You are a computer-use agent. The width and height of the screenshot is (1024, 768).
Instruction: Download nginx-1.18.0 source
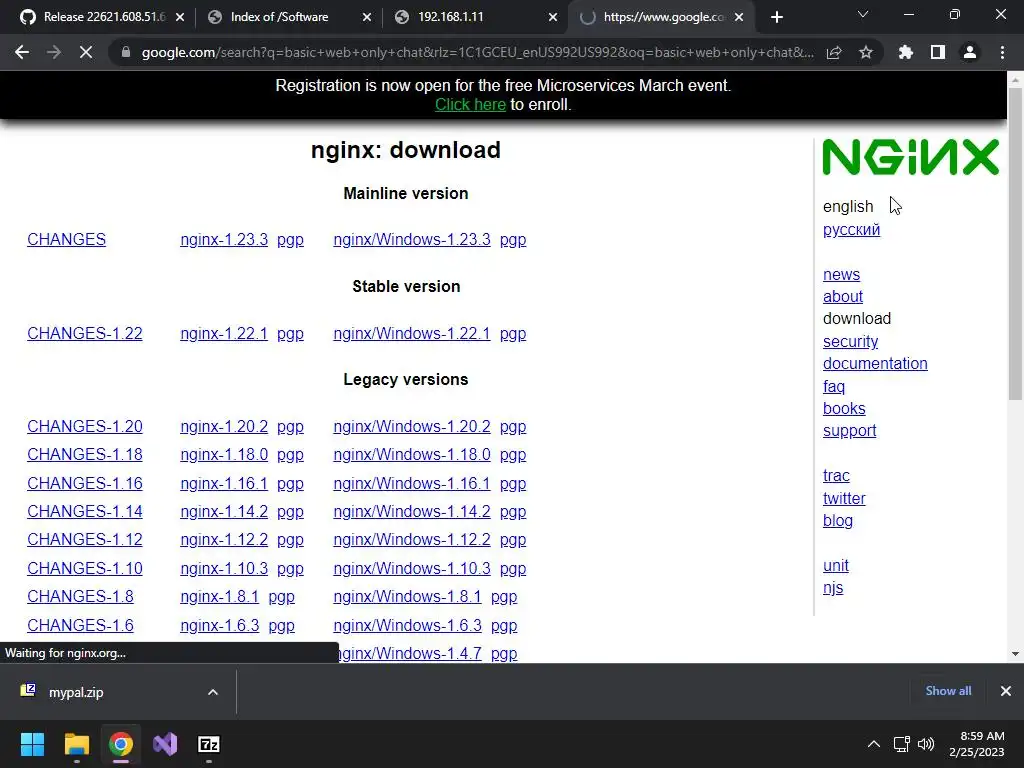224,455
